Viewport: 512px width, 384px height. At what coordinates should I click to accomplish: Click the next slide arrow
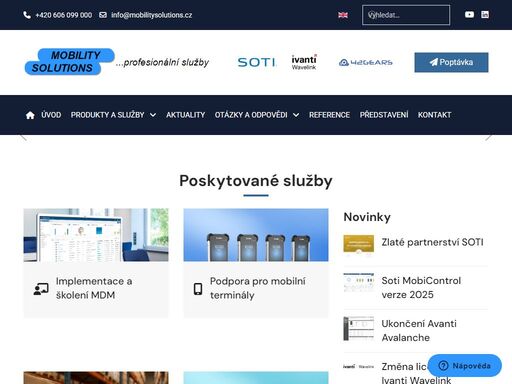[488, 137]
